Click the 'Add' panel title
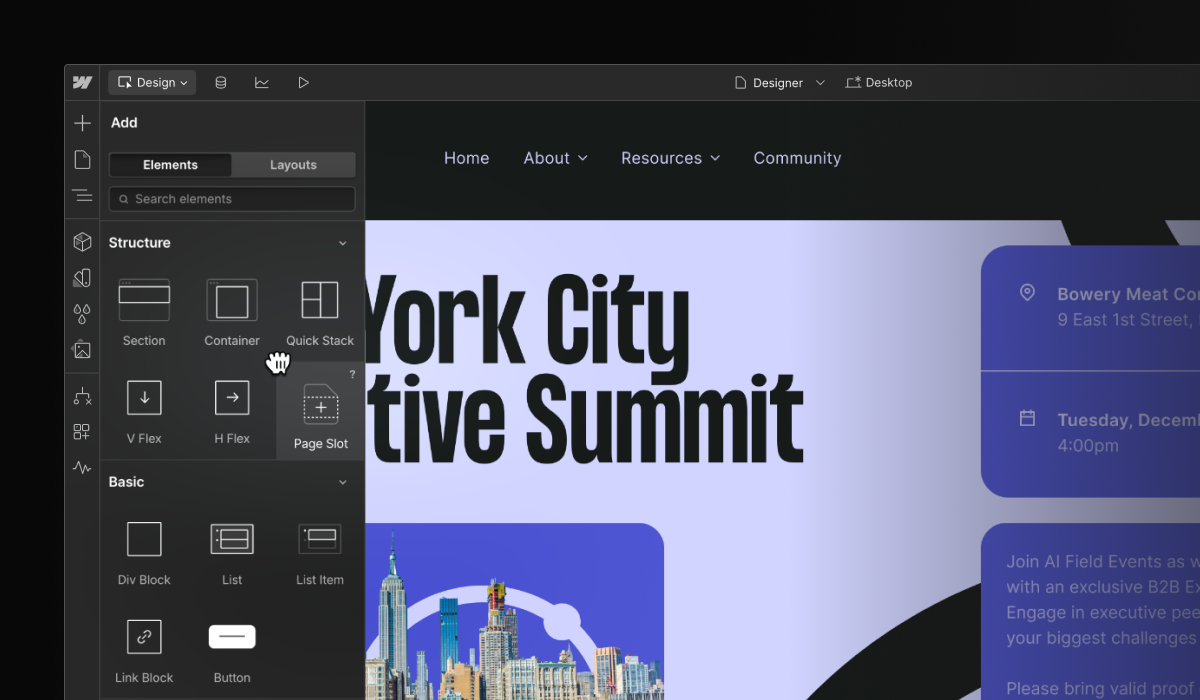 point(124,123)
